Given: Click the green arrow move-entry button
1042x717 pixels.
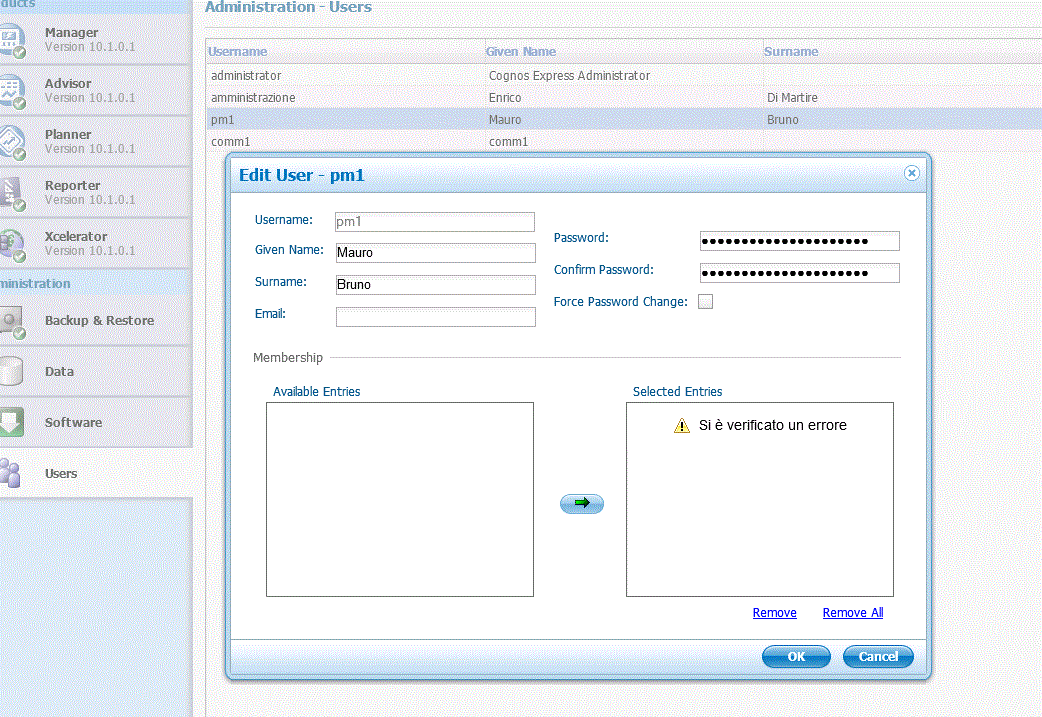Looking at the screenshot, I should click(x=581, y=504).
